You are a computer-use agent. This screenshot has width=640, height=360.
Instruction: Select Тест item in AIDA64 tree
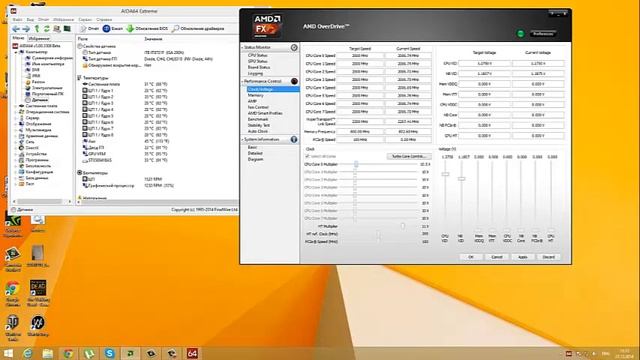pyautogui.click(x=30, y=184)
